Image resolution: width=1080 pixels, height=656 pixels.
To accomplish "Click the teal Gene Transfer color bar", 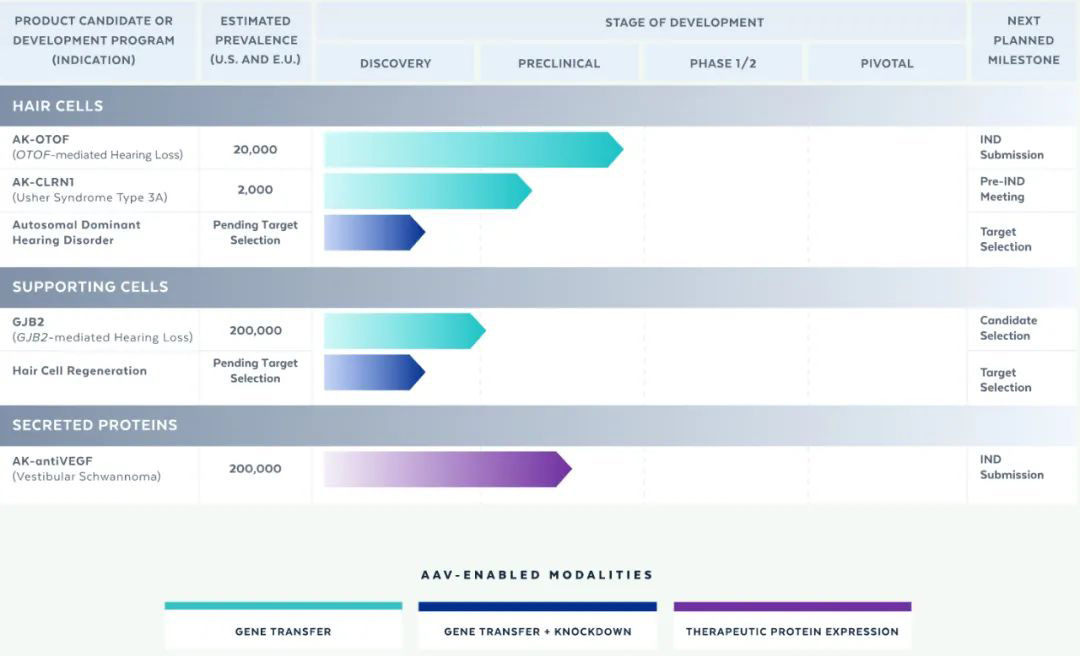I will pos(283,606).
